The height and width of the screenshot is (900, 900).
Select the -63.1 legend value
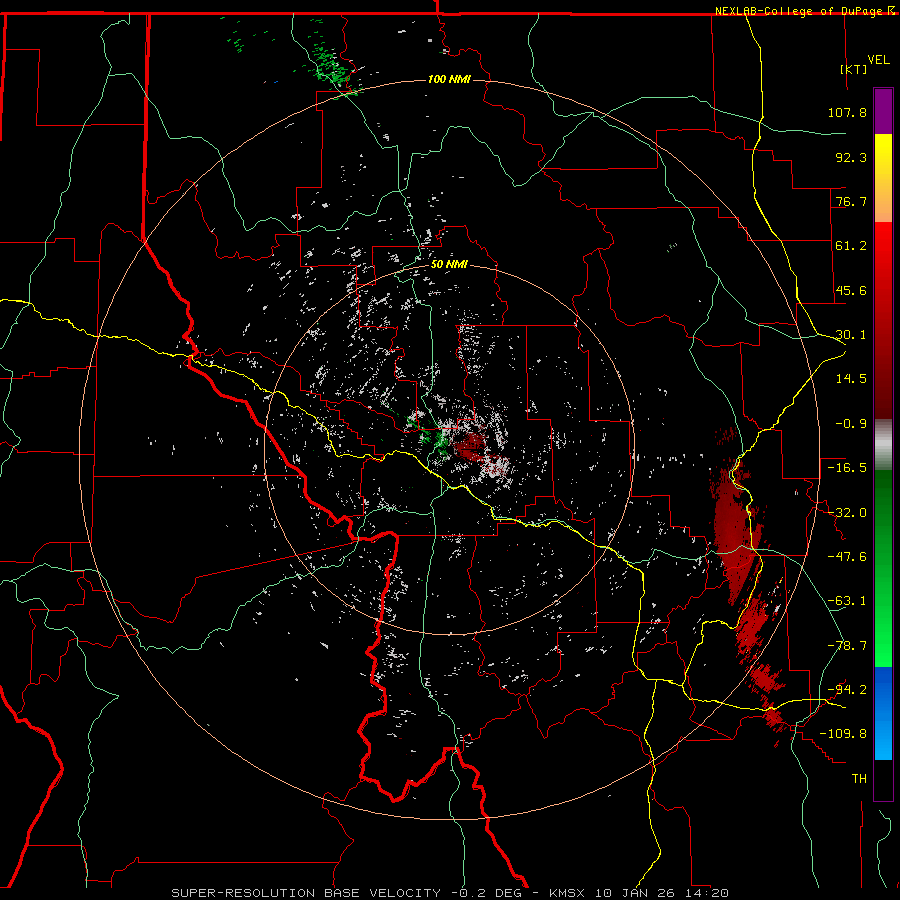pyautogui.click(x=847, y=601)
